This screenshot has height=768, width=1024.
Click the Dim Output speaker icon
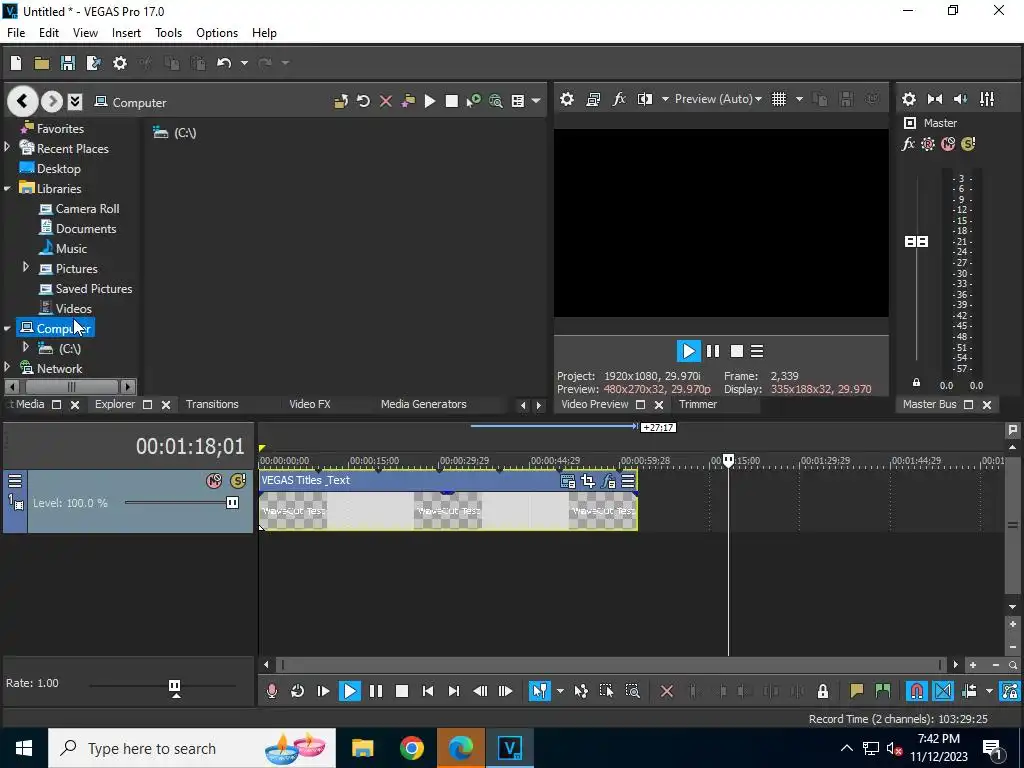pyautogui.click(x=961, y=99)
